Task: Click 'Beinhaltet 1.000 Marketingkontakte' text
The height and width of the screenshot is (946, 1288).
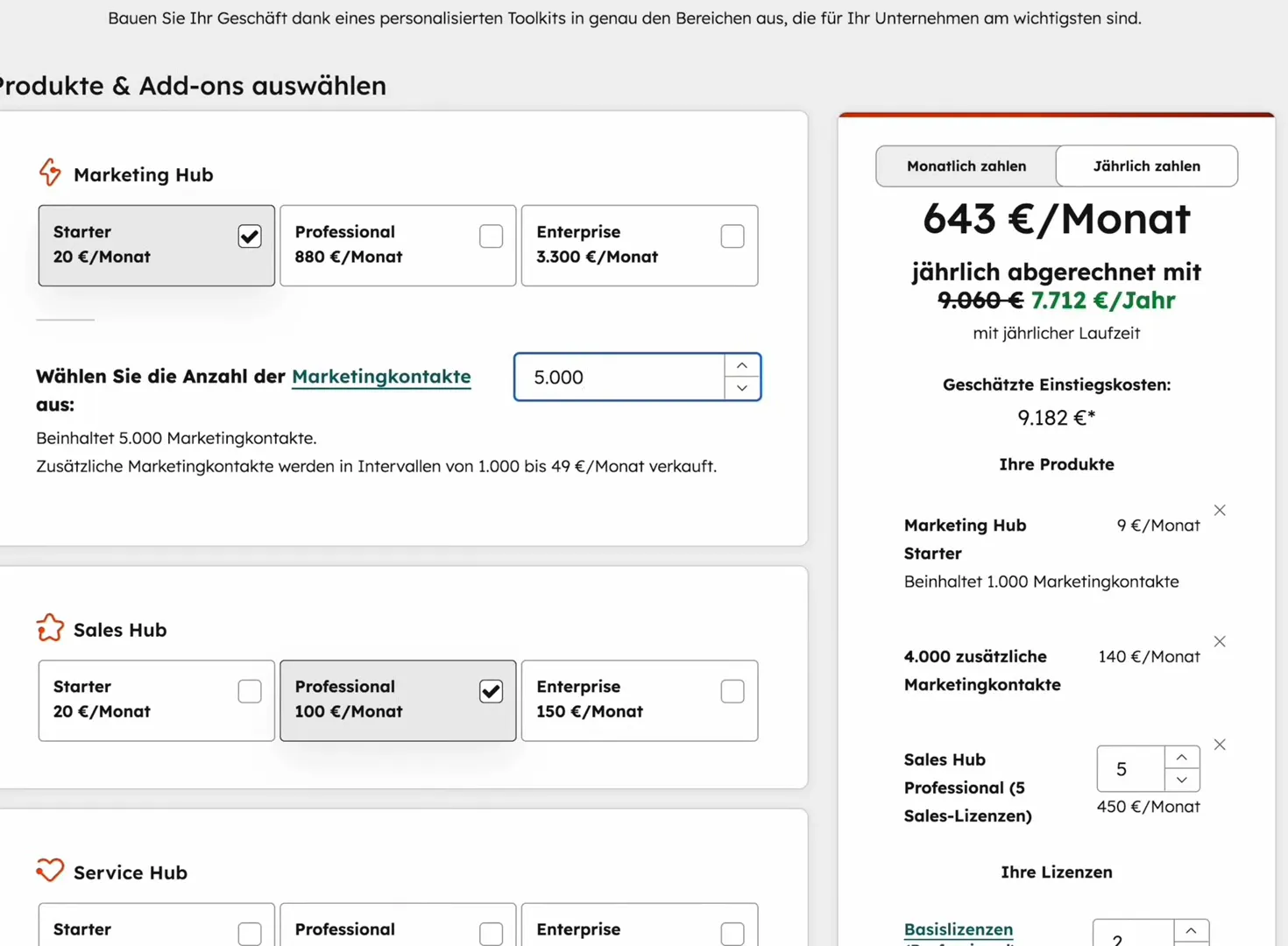Action: [1041, 582]
